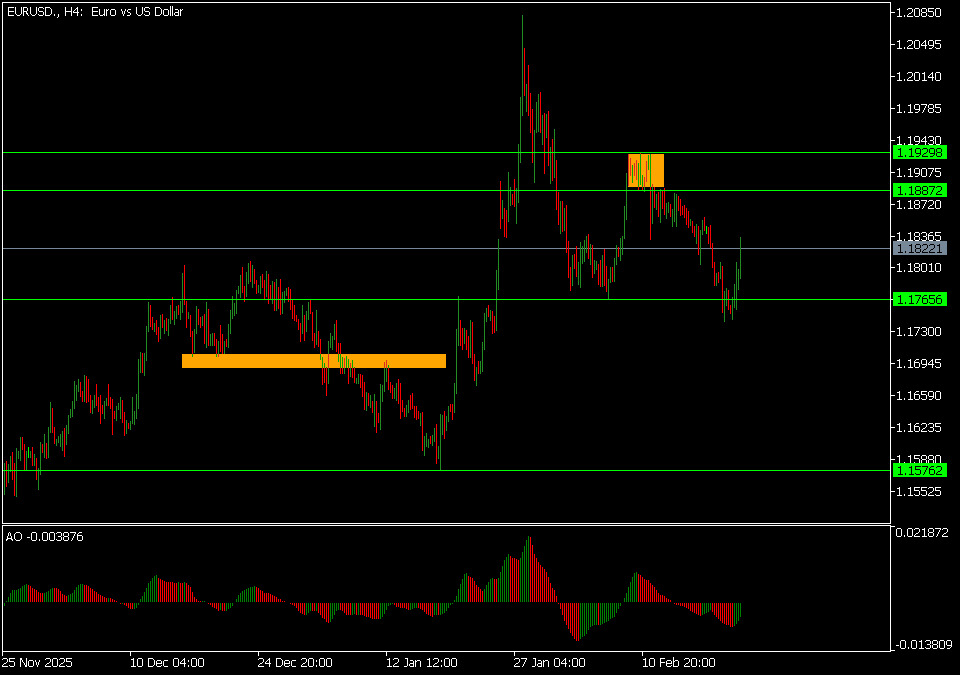Click the small orange rectangle near 1.19
960x675 pixels.
(x=646, y=170)
